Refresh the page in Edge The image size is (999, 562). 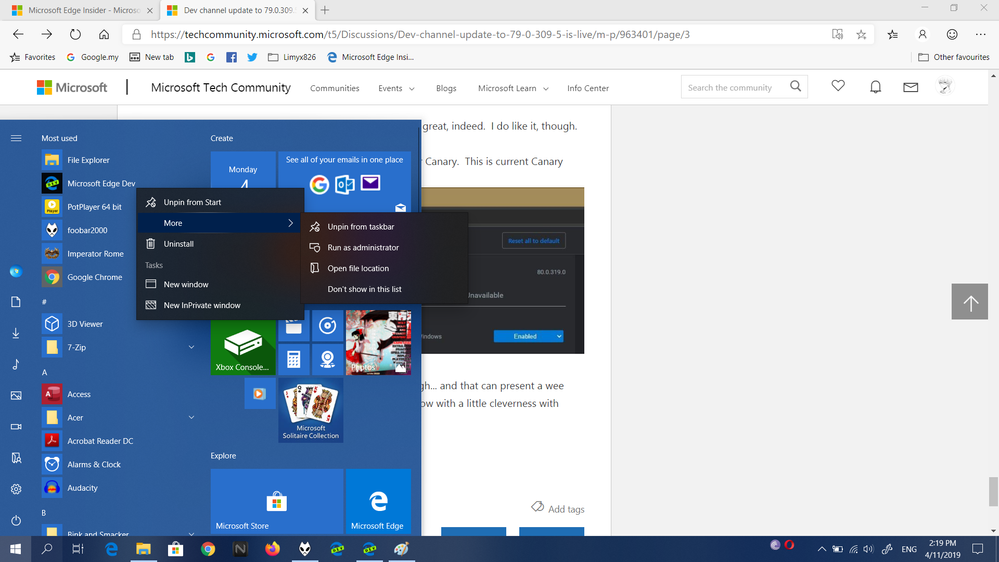tap(75, 34)
